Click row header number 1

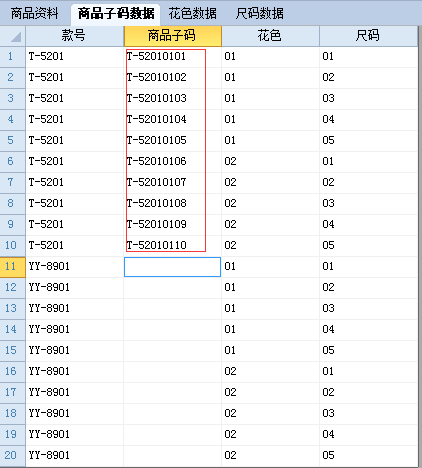pos(12,57)
